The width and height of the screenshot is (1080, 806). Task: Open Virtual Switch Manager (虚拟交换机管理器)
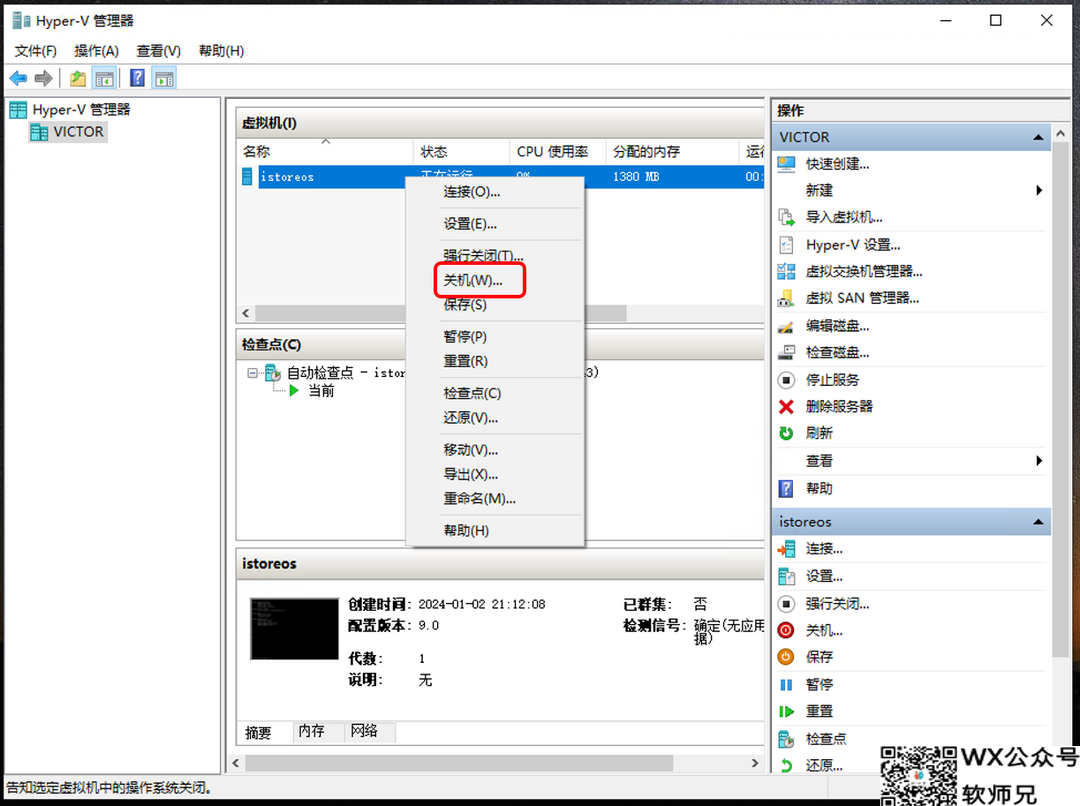point(863,271)
